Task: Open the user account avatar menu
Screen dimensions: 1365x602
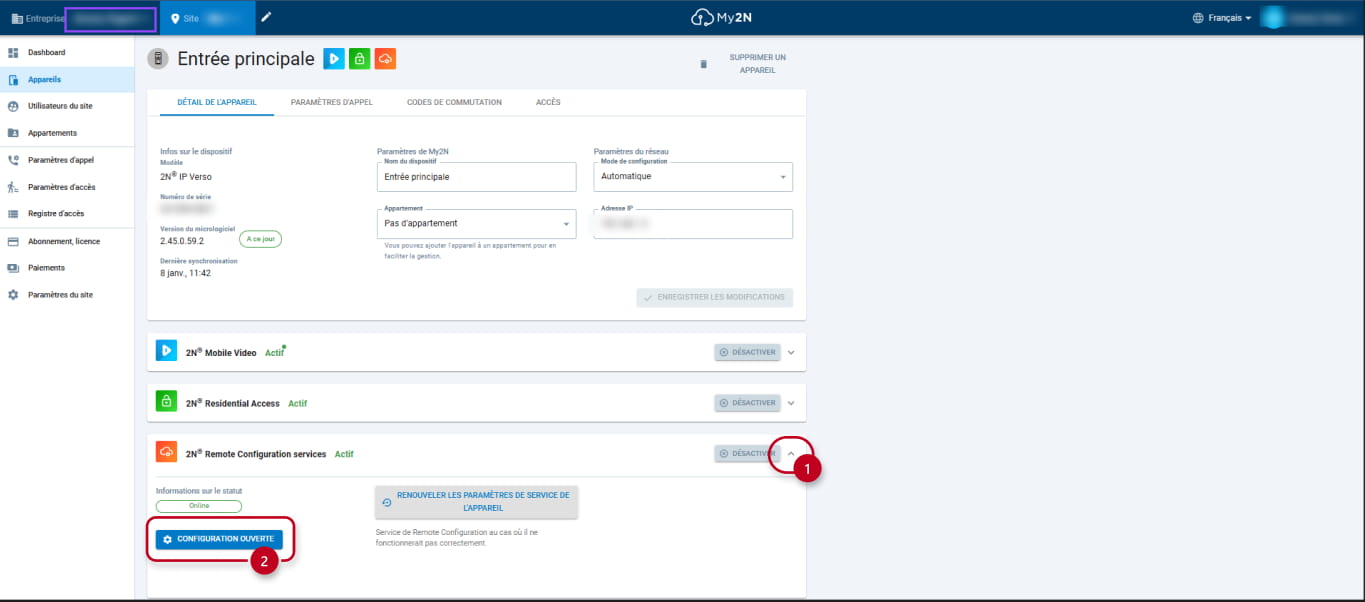Action: point(1272,18)
